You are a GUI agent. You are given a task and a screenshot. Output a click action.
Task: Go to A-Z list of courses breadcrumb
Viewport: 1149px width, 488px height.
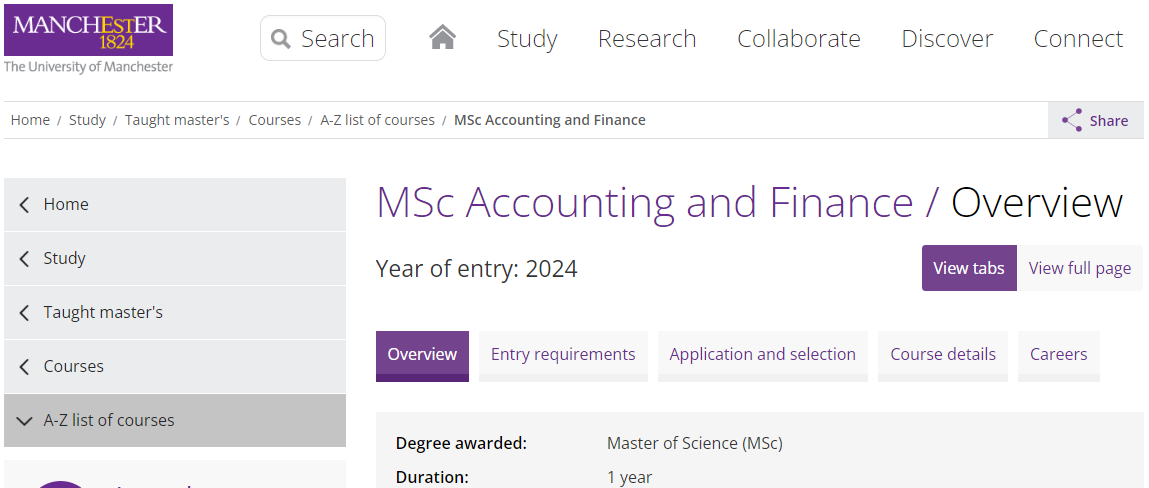377,120
